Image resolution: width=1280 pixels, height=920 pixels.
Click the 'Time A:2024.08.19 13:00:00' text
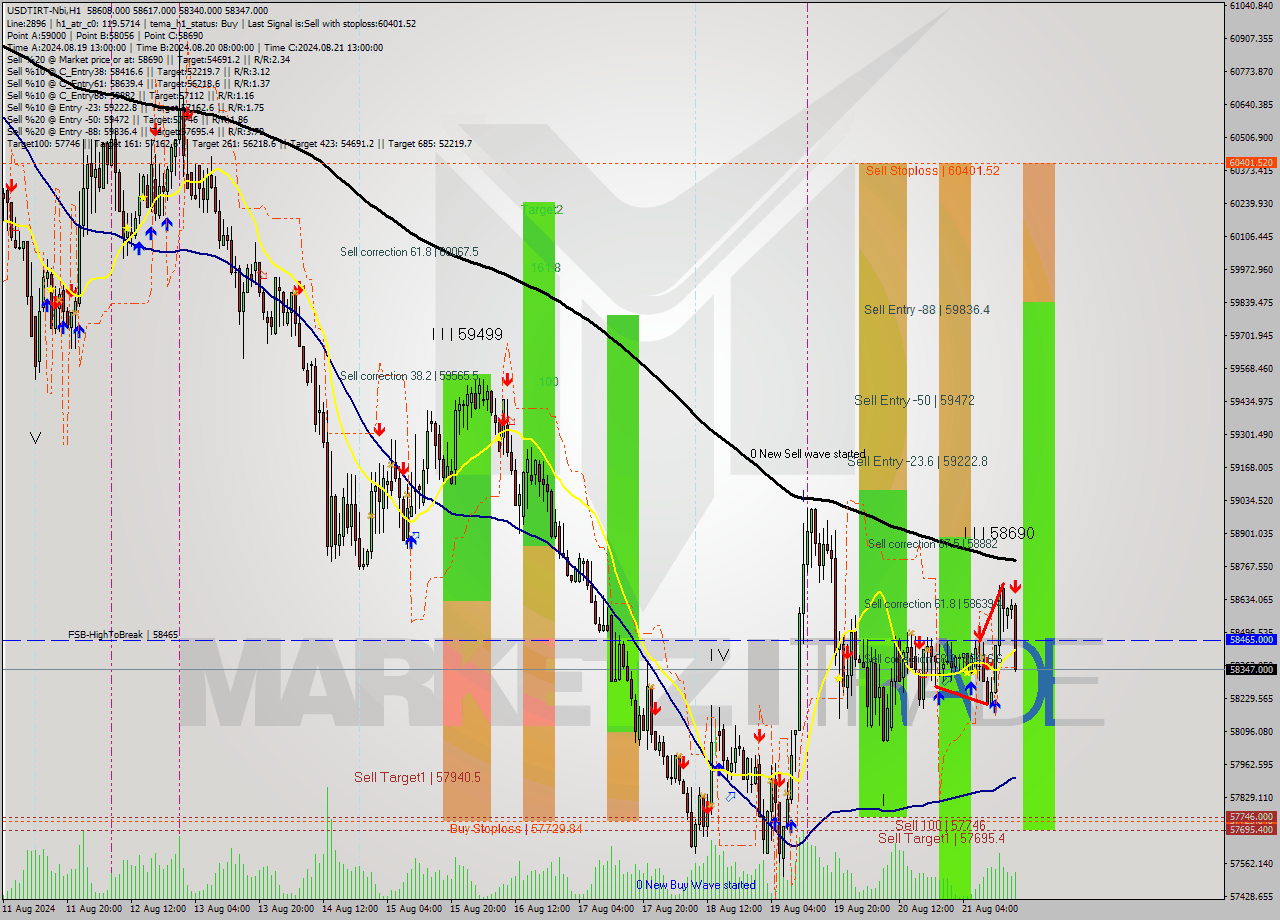pos(66,47)
